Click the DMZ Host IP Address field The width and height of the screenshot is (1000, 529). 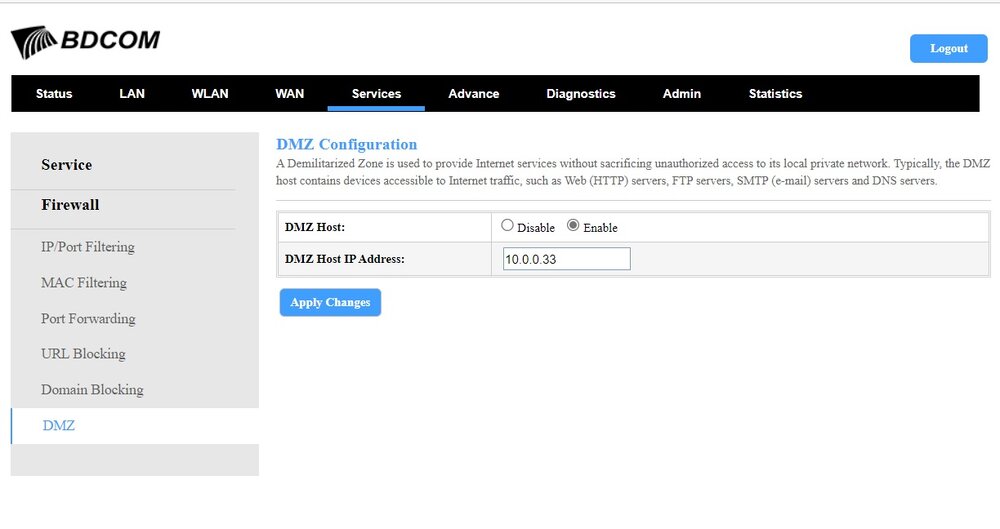click(x=567, y=259)
